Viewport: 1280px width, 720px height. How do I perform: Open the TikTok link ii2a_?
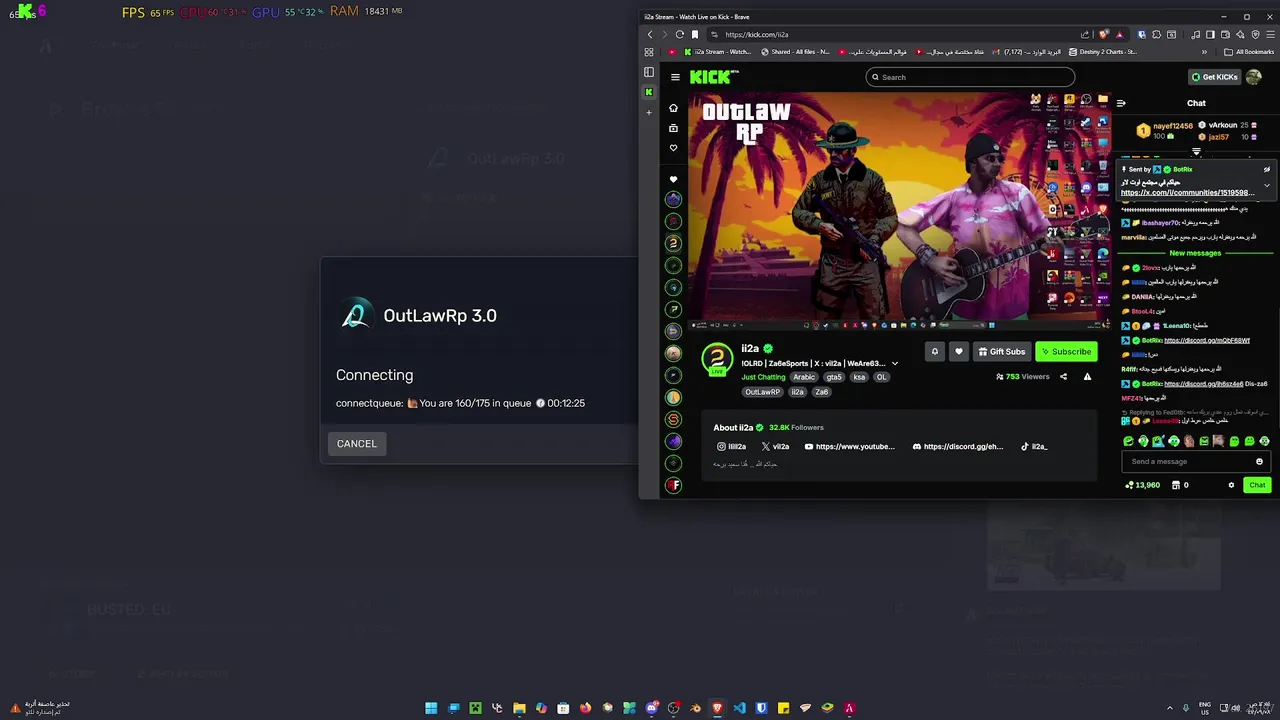[x=1034, y=447]
